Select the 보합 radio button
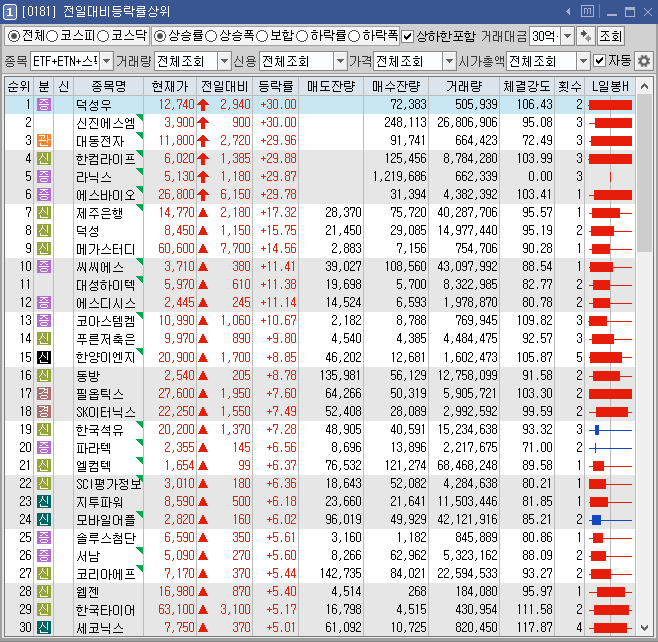This screenshot has width=658, height=642. [x=262, y=36]
